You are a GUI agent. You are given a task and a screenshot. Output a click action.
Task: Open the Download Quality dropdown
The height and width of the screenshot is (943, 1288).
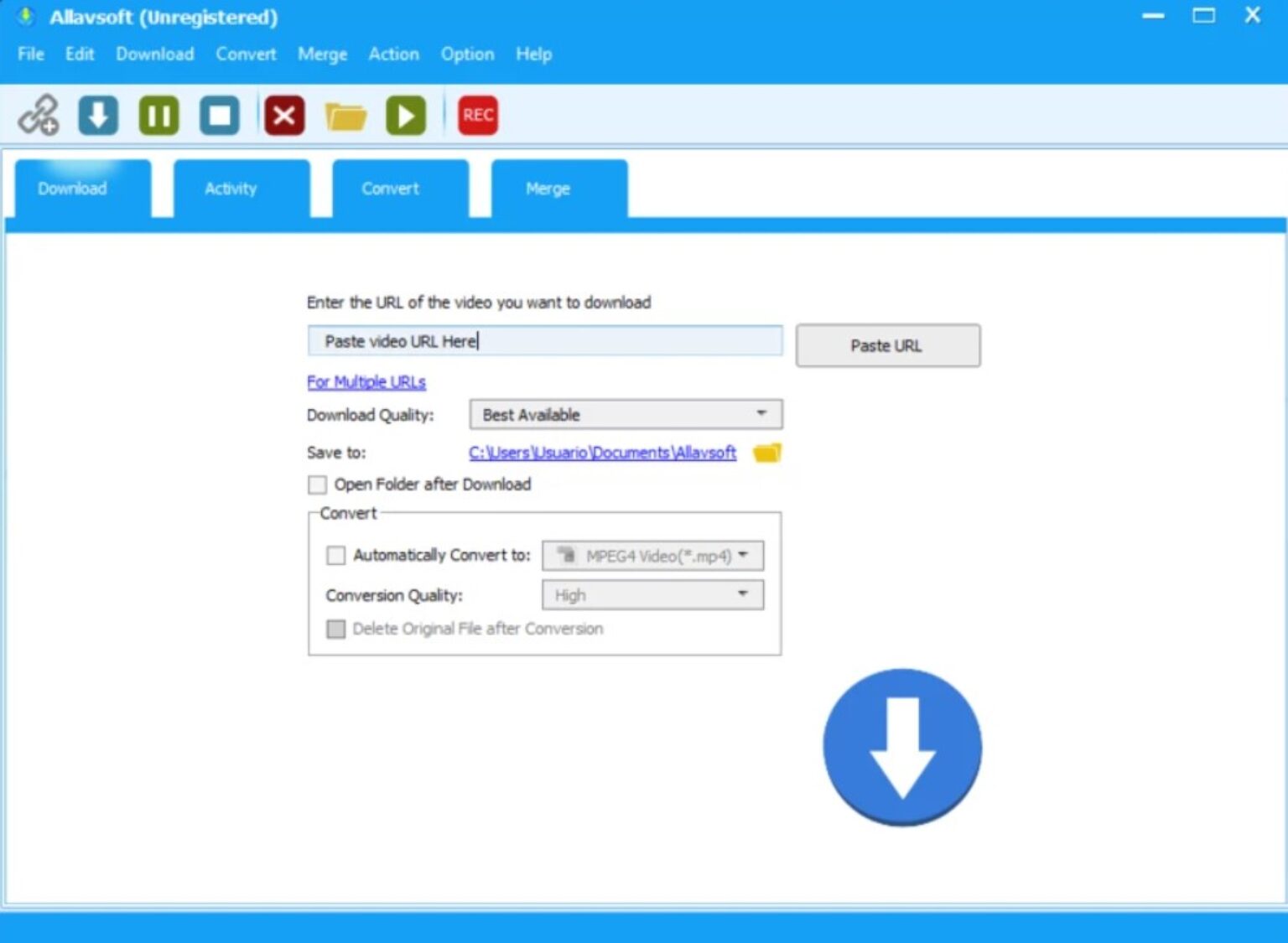click(760, 413)
